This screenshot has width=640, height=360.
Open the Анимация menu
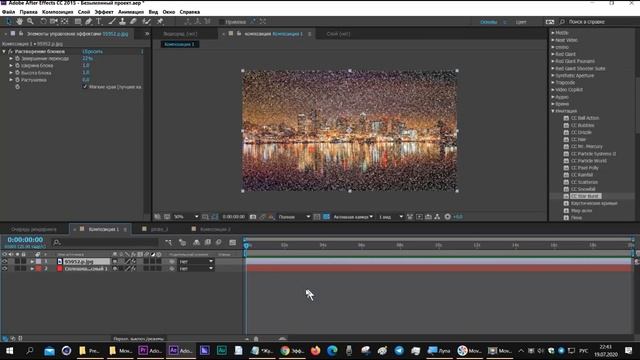(131, 12)
